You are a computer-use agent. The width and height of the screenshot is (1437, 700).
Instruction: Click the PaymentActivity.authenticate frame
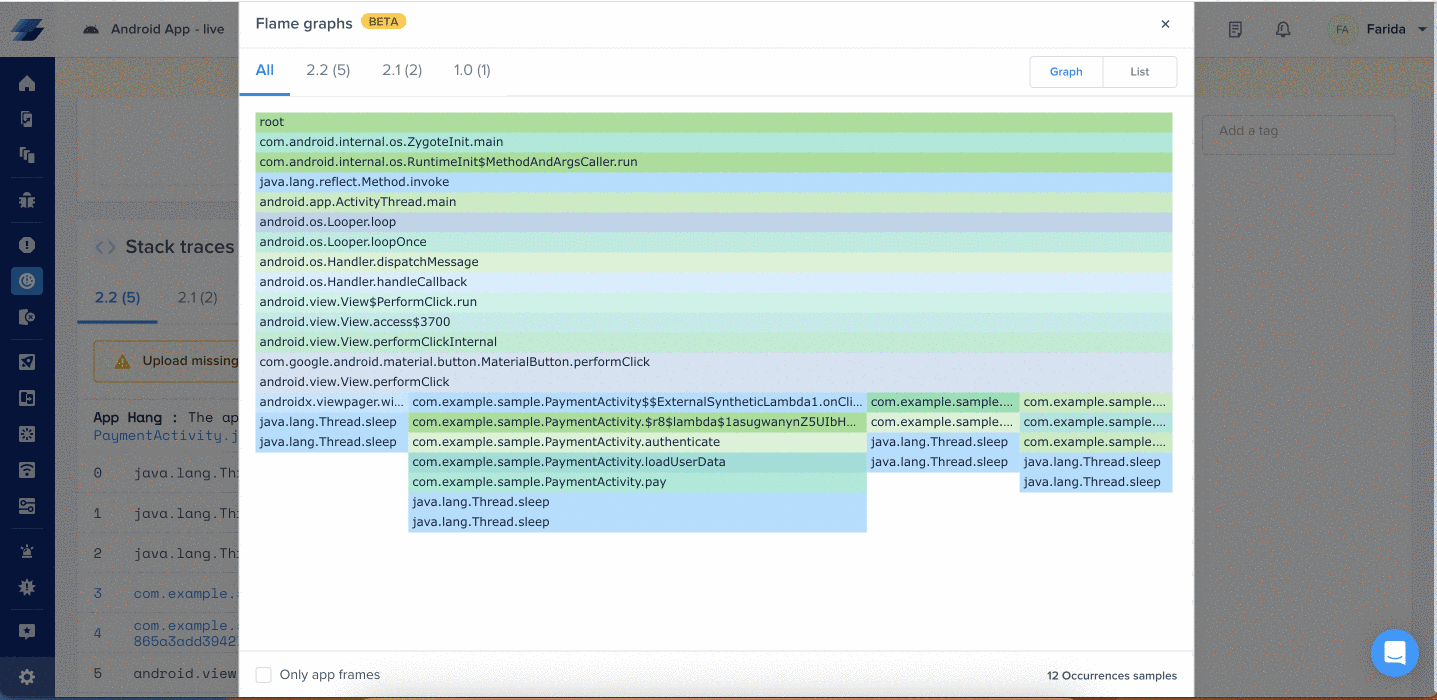637,442
